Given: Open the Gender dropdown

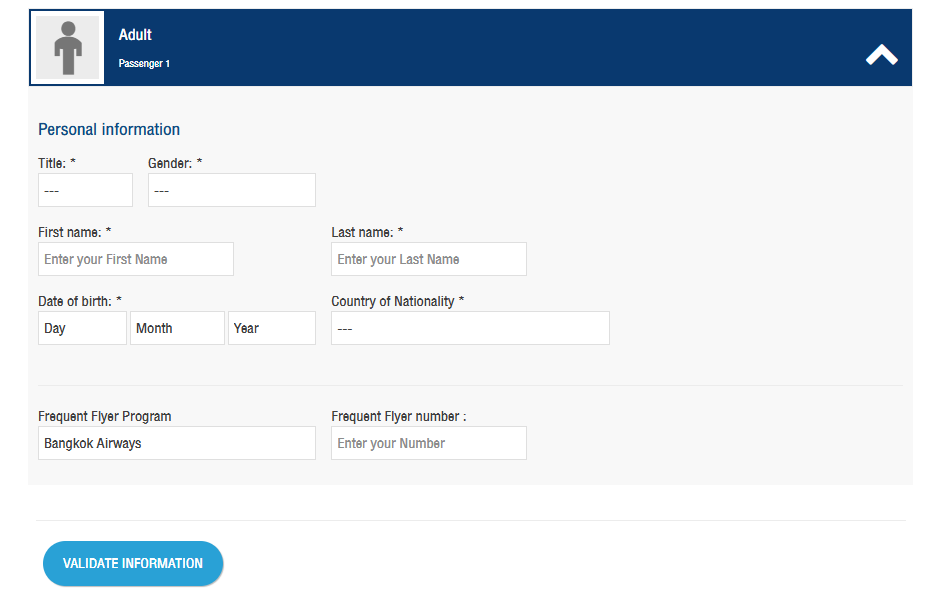Looking at the screenshot, I should pyautogui.click(x=232, y=190).
